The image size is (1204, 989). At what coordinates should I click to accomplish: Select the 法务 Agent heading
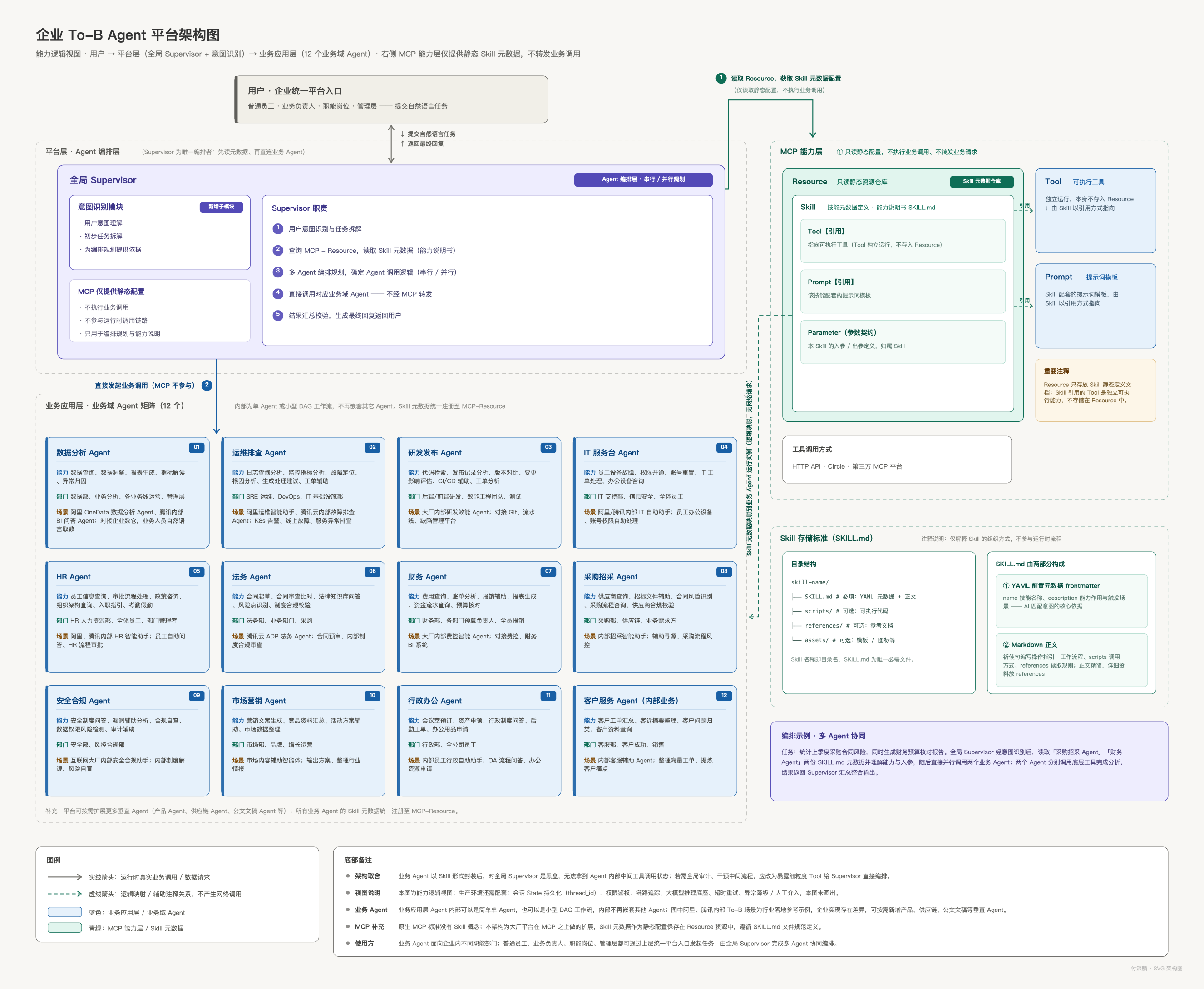251,577
